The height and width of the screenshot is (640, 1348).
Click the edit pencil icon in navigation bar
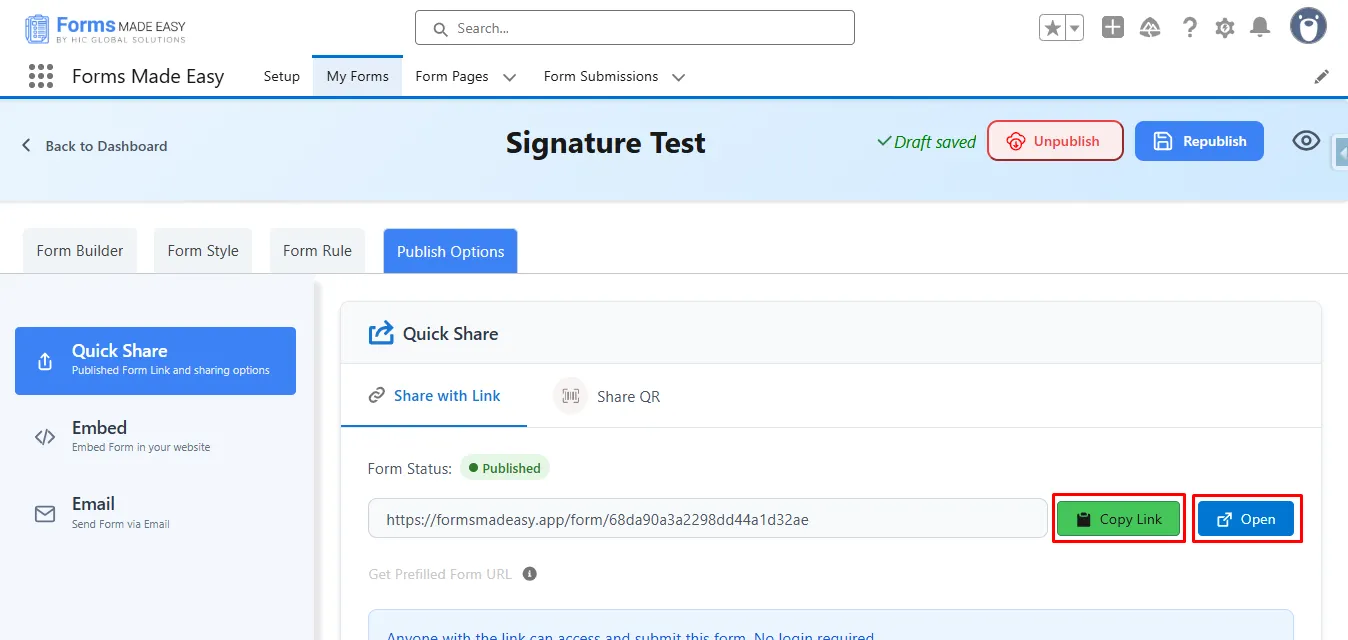click(x=1321, y=76)
